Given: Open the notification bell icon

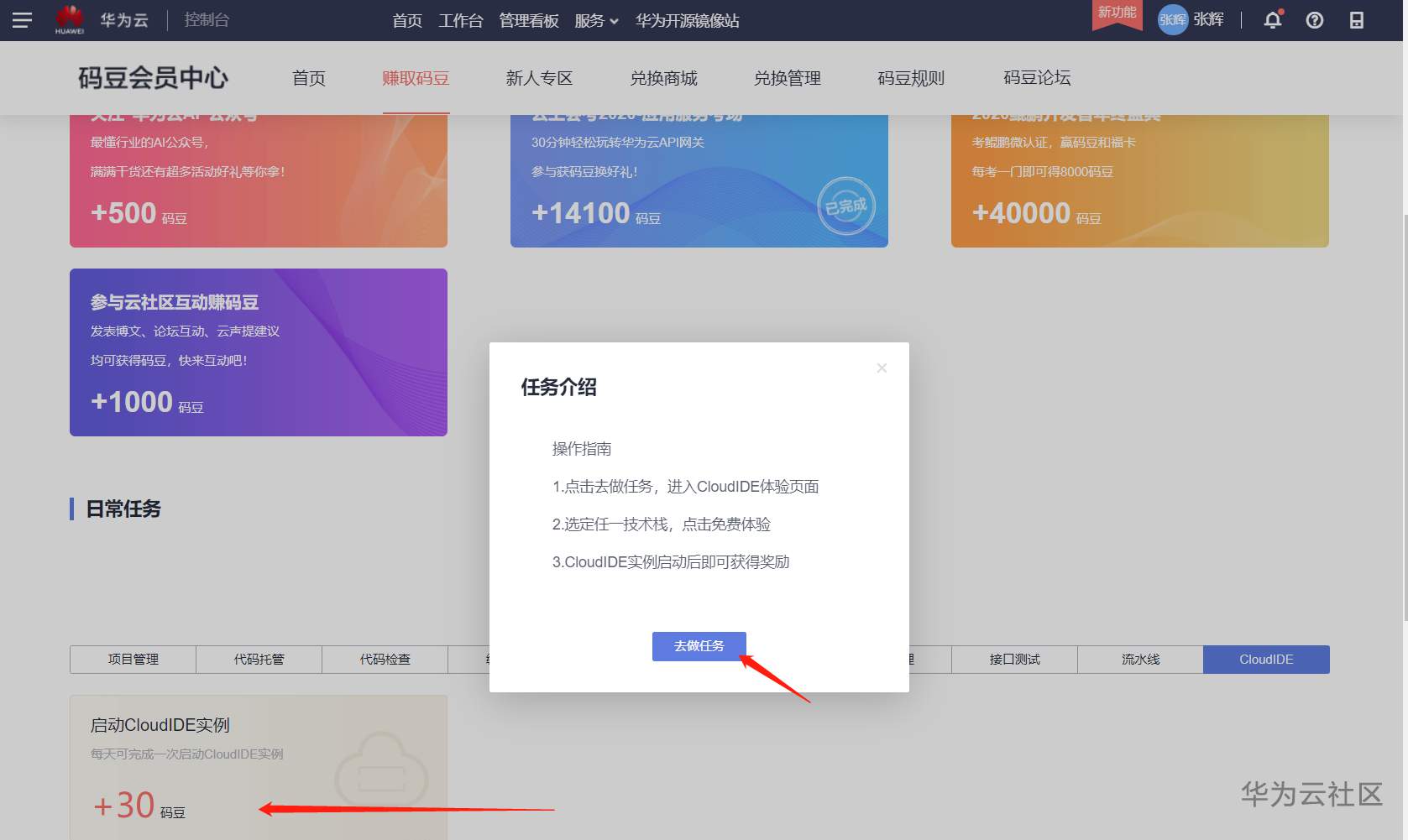Looking at the screenshot, I should click(x=1273, y=20).
